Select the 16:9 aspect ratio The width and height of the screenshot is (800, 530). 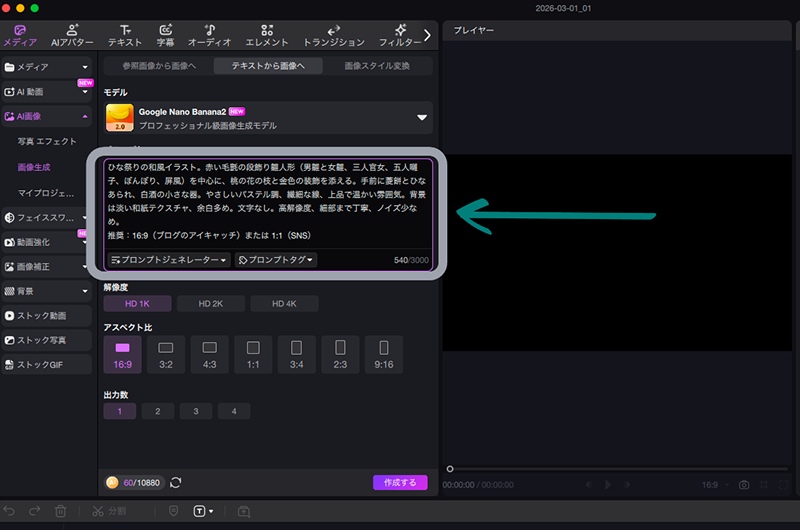pyautogui.click(x=123, y=354)
